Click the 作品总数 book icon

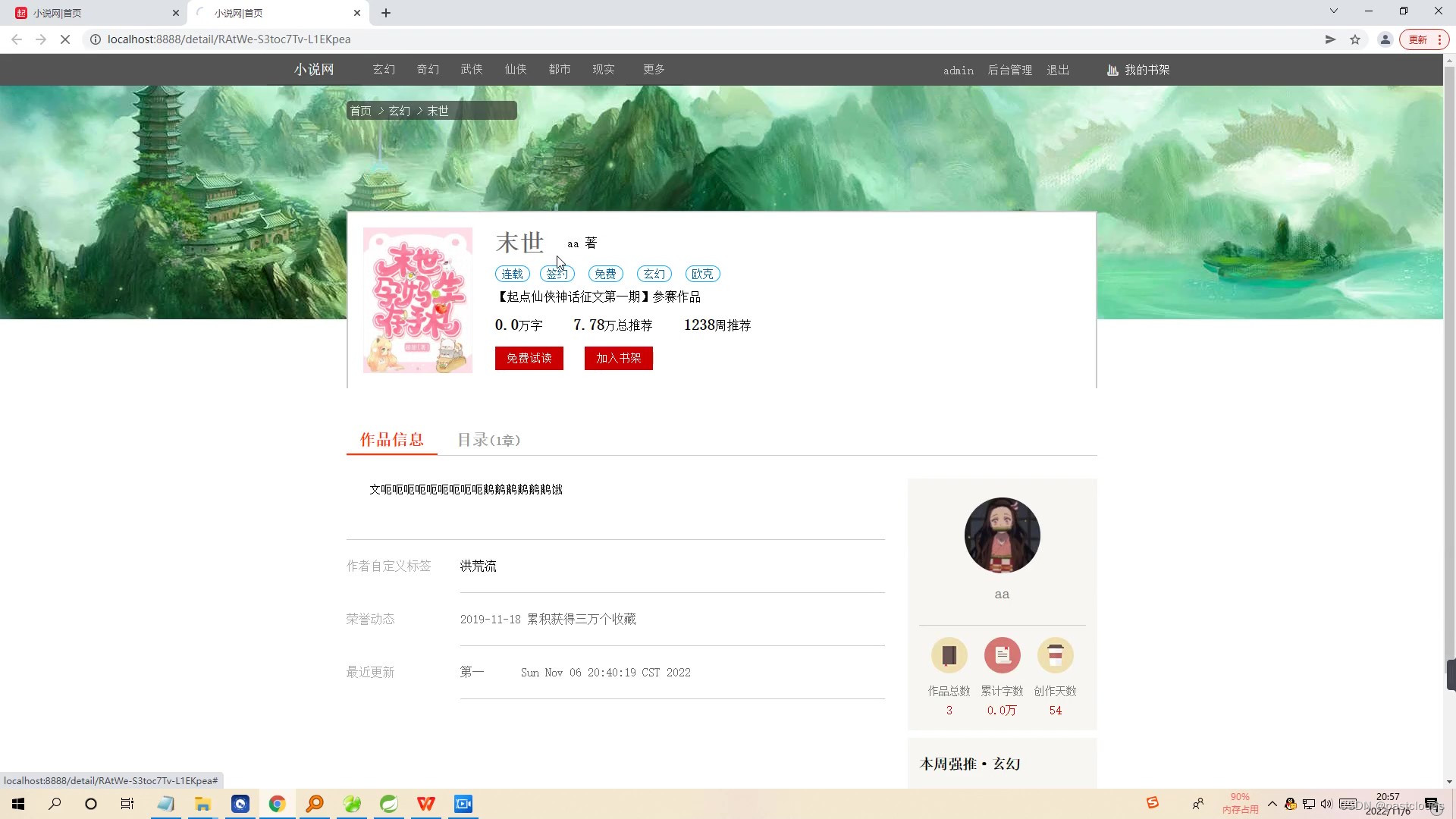coord(949,654)
